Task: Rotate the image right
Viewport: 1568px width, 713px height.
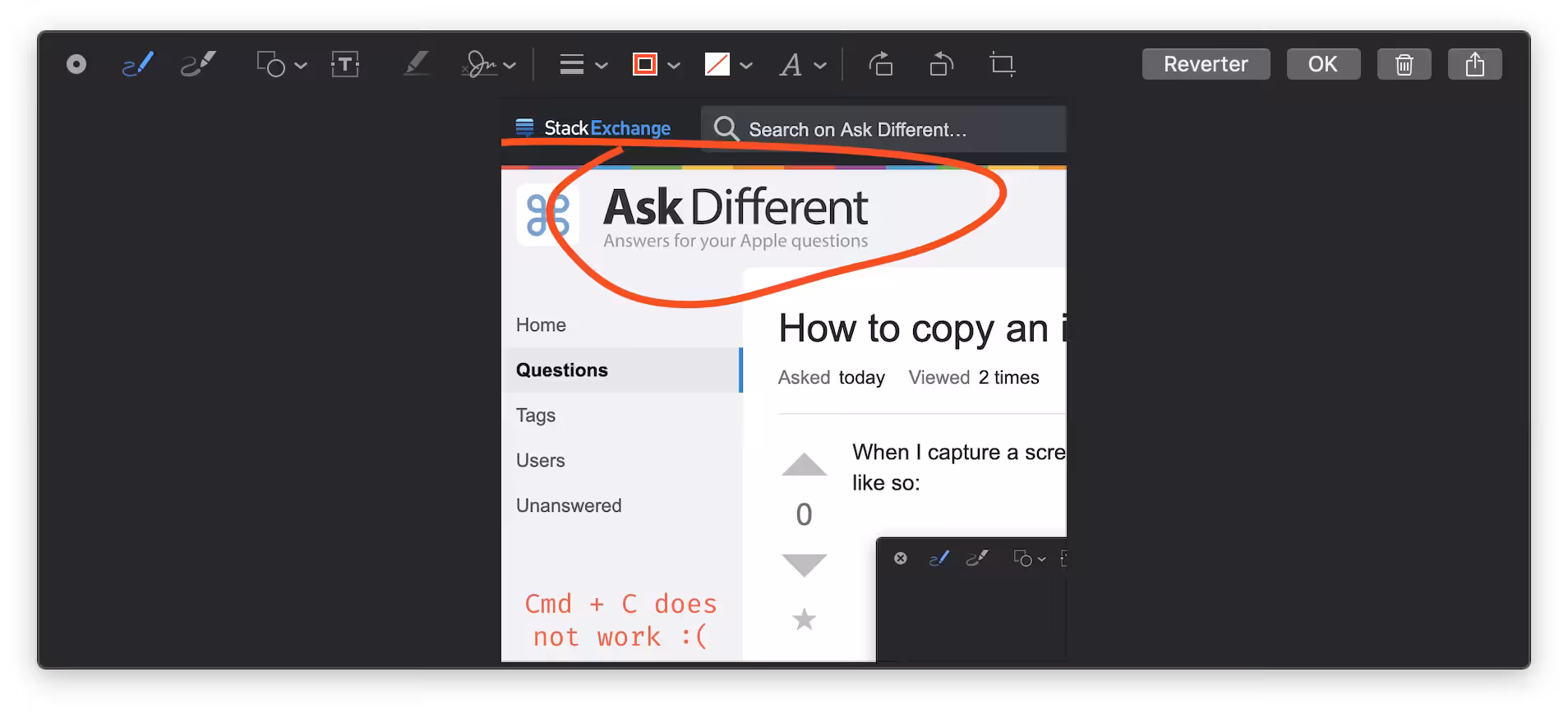Action: click(881, 63)
